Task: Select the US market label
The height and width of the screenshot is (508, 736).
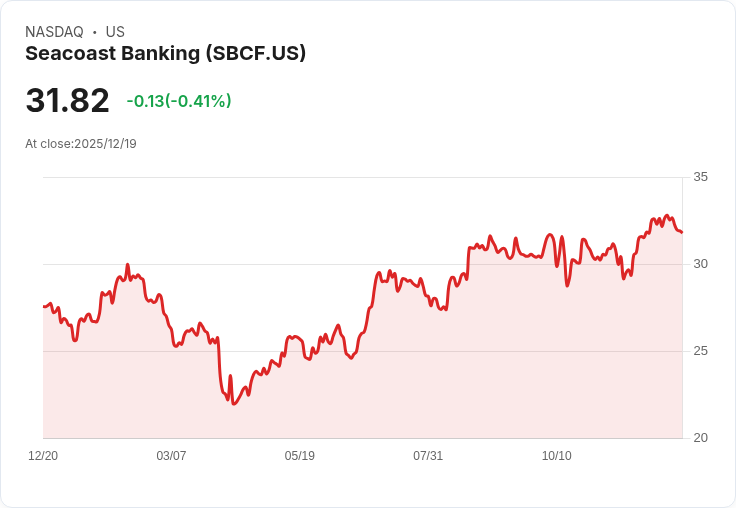Action: [115, 32]
